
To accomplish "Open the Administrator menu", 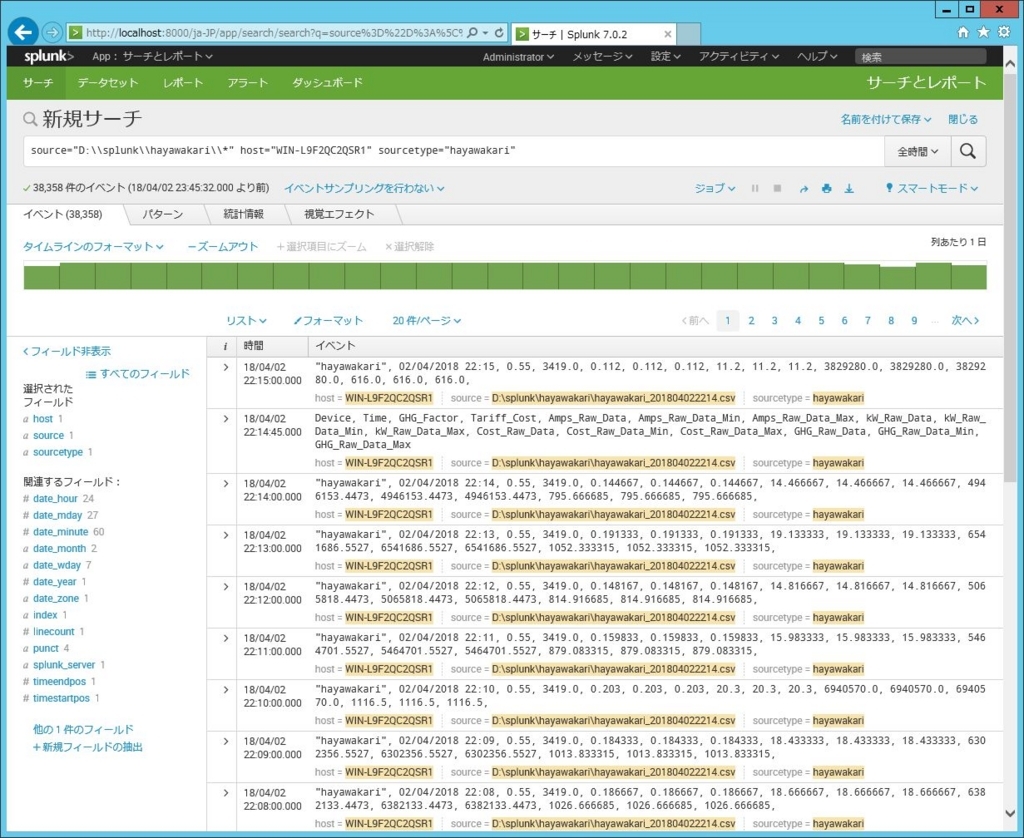I will tap(519, 57).
